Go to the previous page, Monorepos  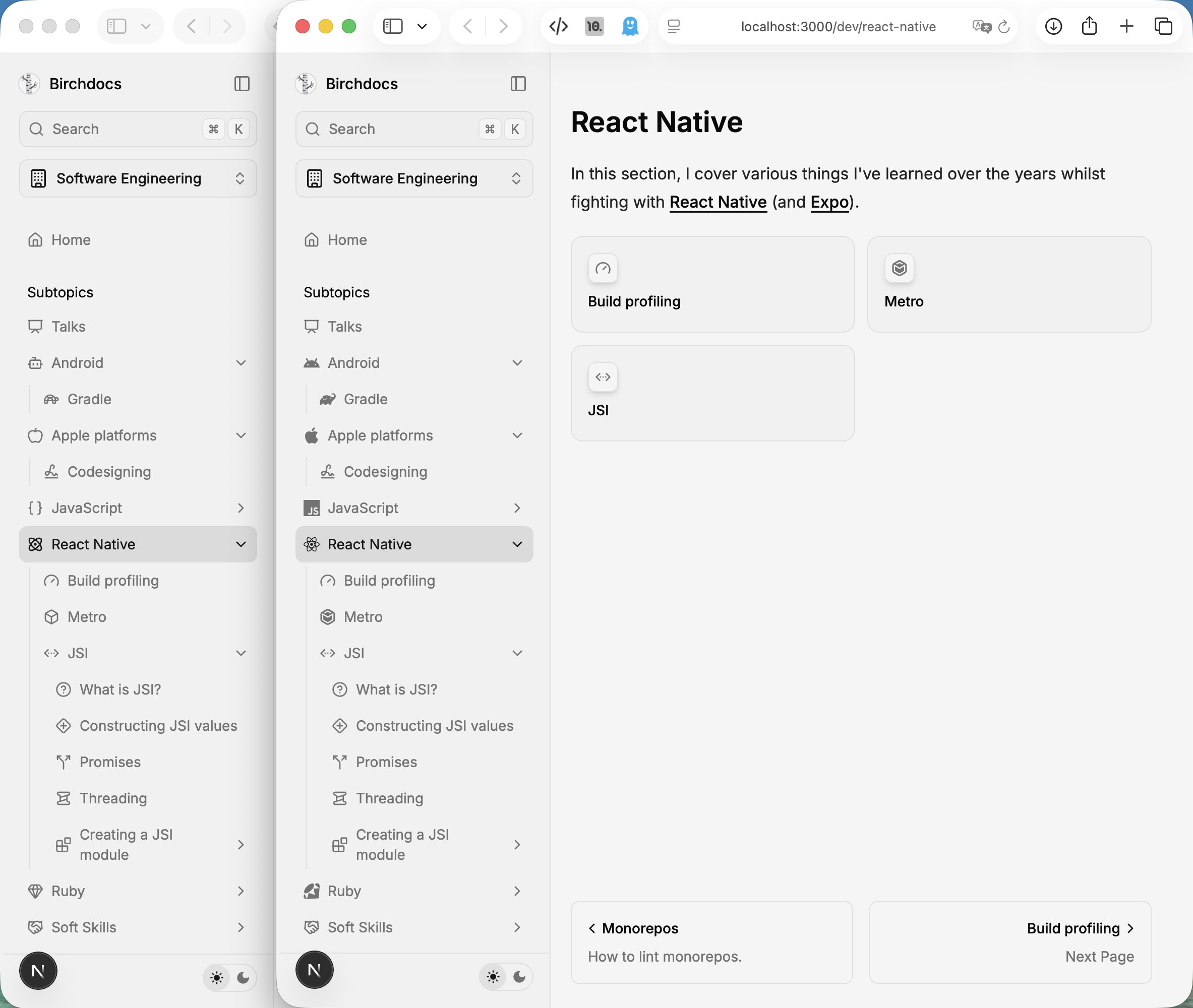coord(711,942)
